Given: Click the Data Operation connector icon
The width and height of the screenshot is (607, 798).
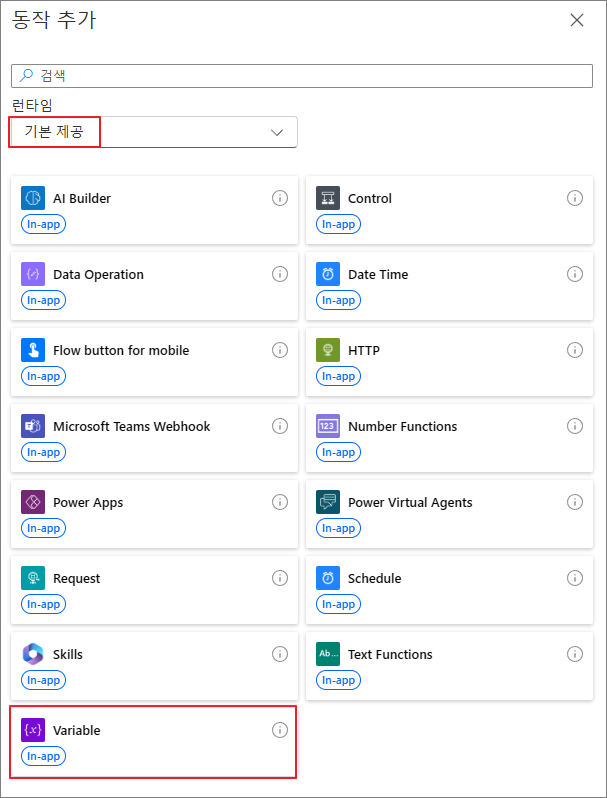Looking at the screenshot, I should click(x=33, y=274).
